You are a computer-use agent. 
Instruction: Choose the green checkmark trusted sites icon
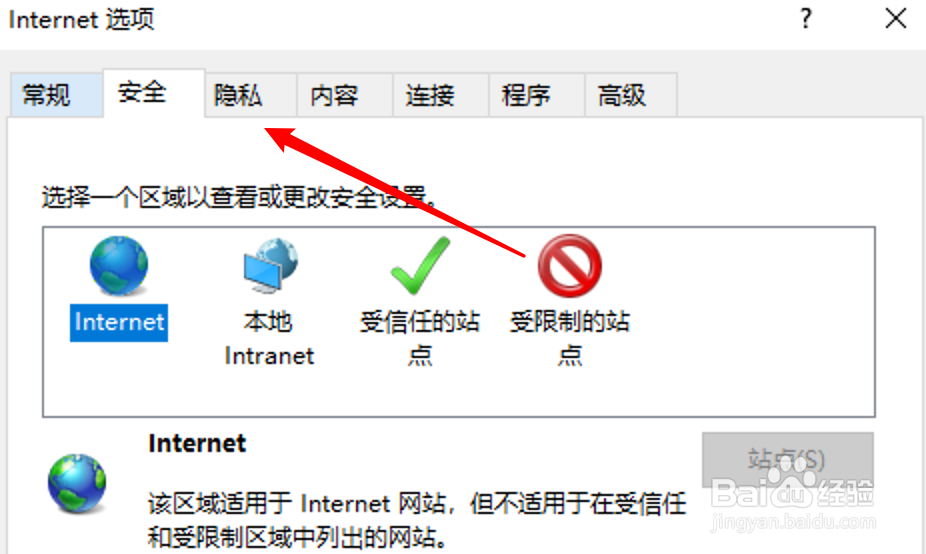click(x=420, y=266)
